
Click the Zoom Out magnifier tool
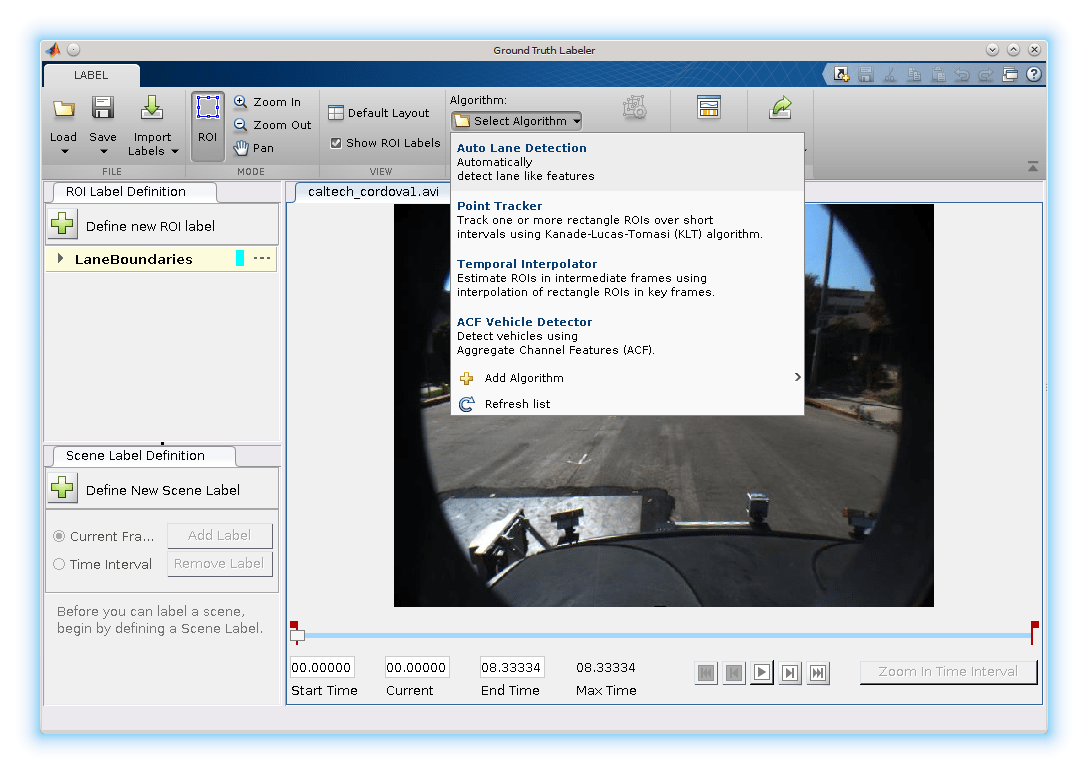241,125
